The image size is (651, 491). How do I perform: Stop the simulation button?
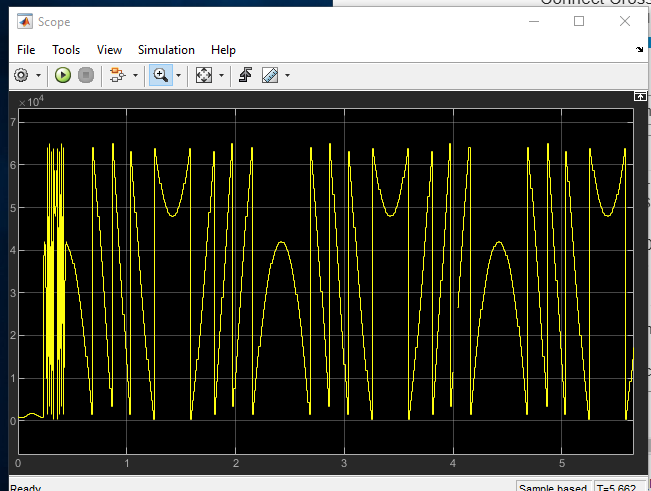tap(86, 75)
